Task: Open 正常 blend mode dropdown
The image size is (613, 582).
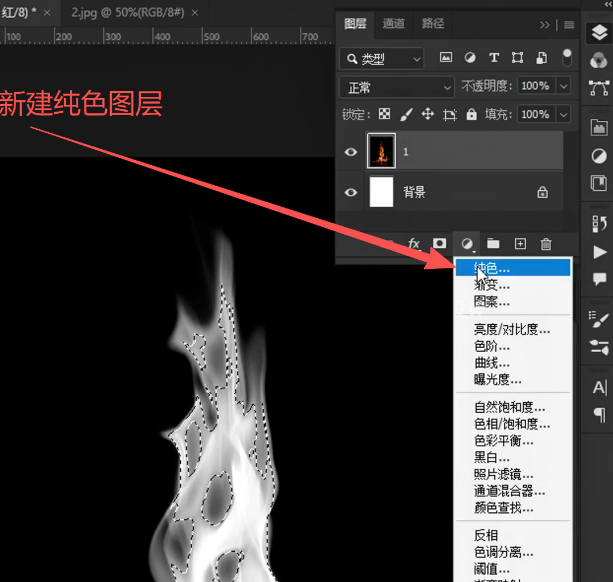Action: pos(397,87)
